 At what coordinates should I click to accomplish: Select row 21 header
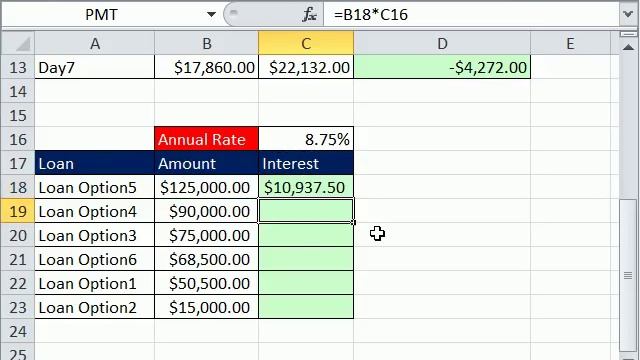pyautogui.click(x=18, y=260)
